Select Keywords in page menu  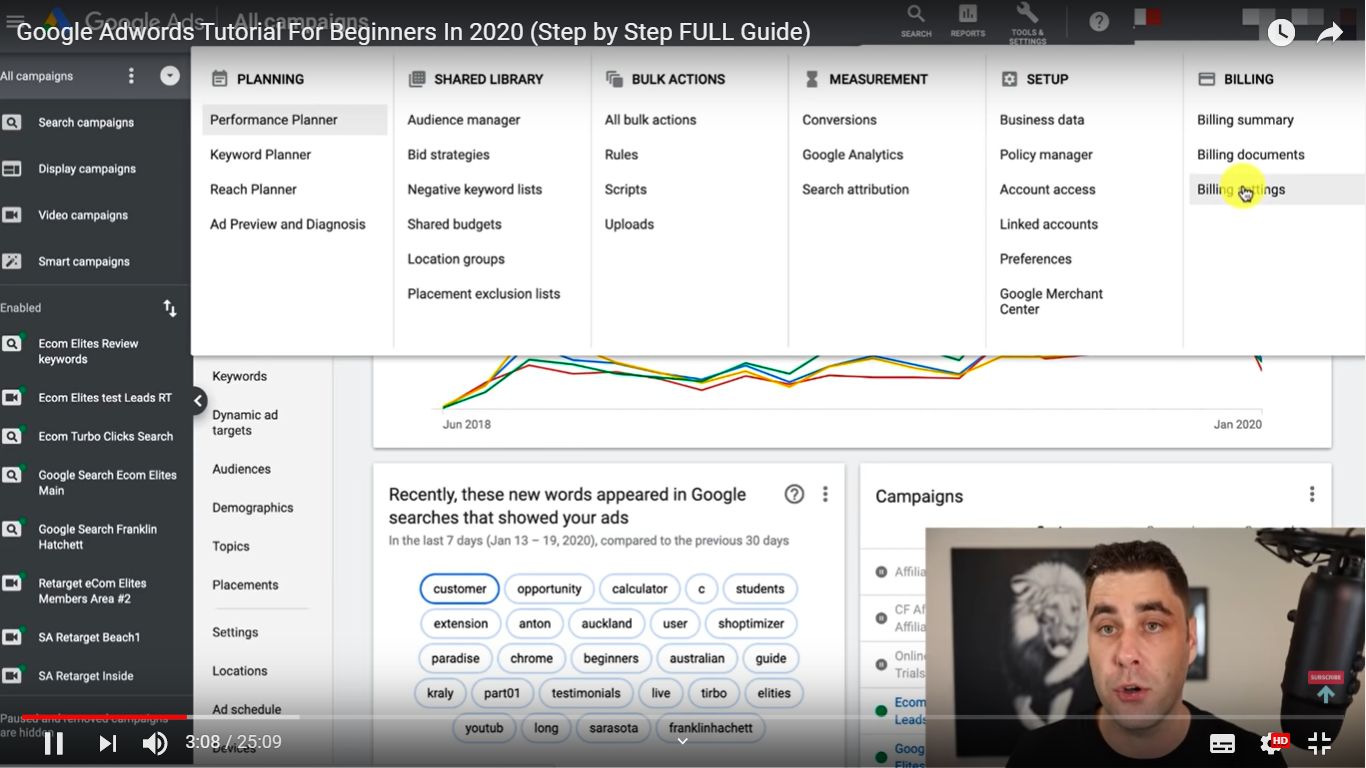tap(239, 377)
